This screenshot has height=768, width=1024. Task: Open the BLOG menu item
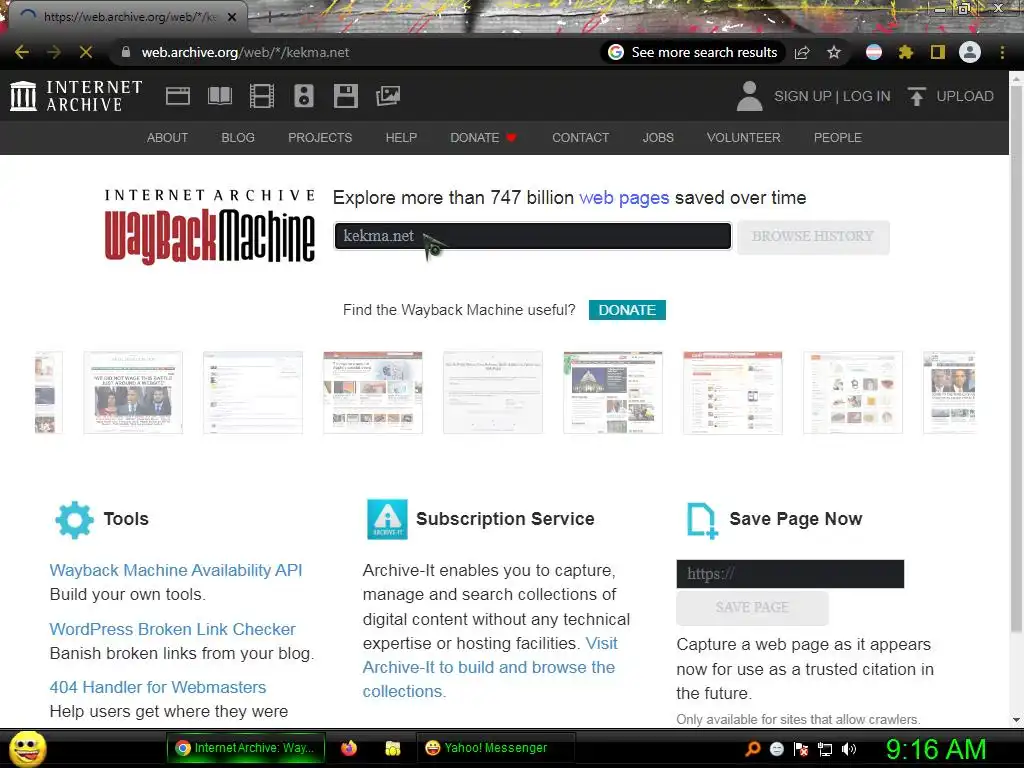pos(238,138)
